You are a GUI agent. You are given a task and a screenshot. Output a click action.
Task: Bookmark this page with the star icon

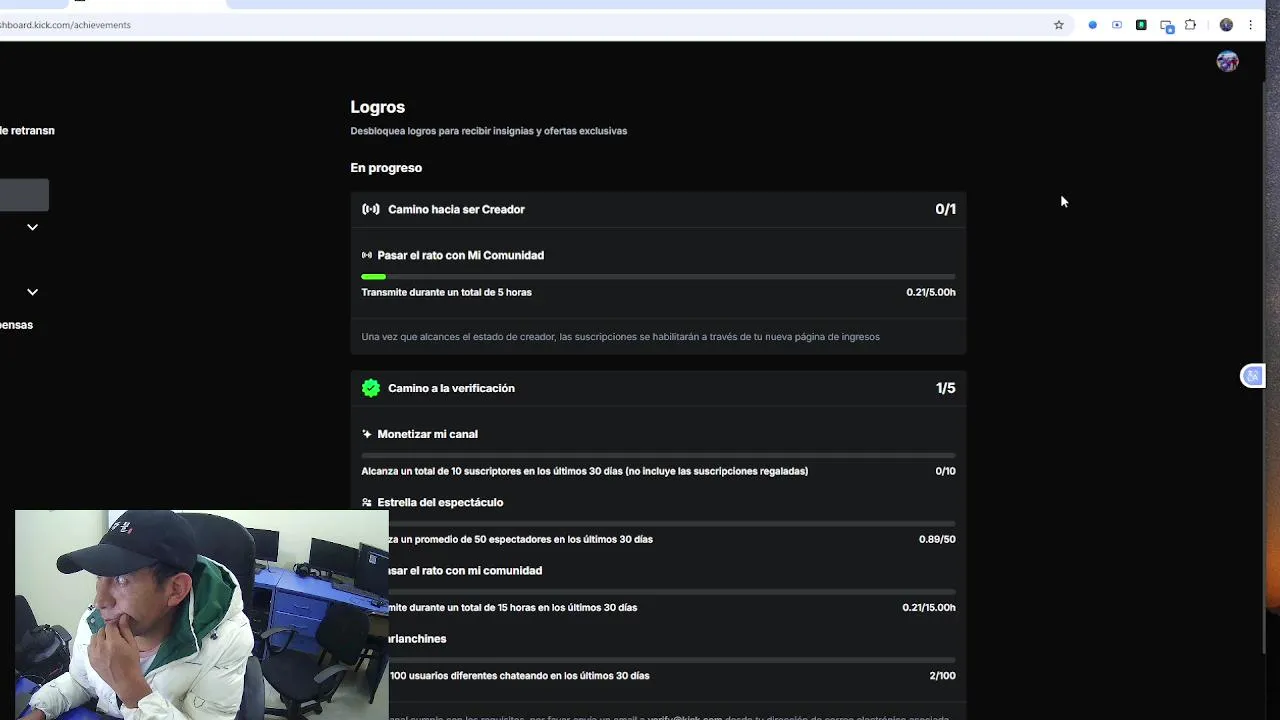pos(1059,25)
